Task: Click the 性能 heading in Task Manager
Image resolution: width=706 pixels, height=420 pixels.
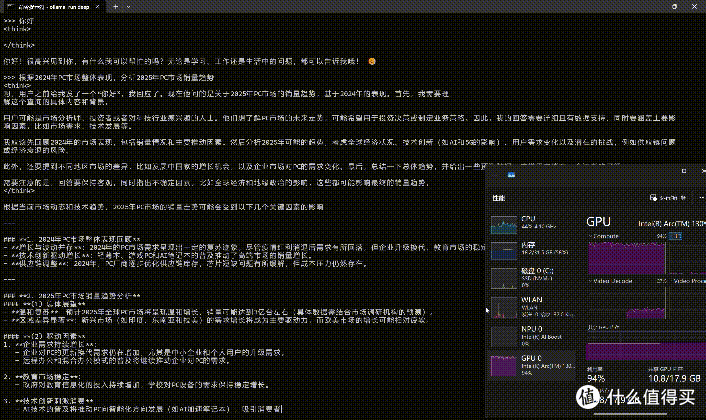Action: coord(498,198)
